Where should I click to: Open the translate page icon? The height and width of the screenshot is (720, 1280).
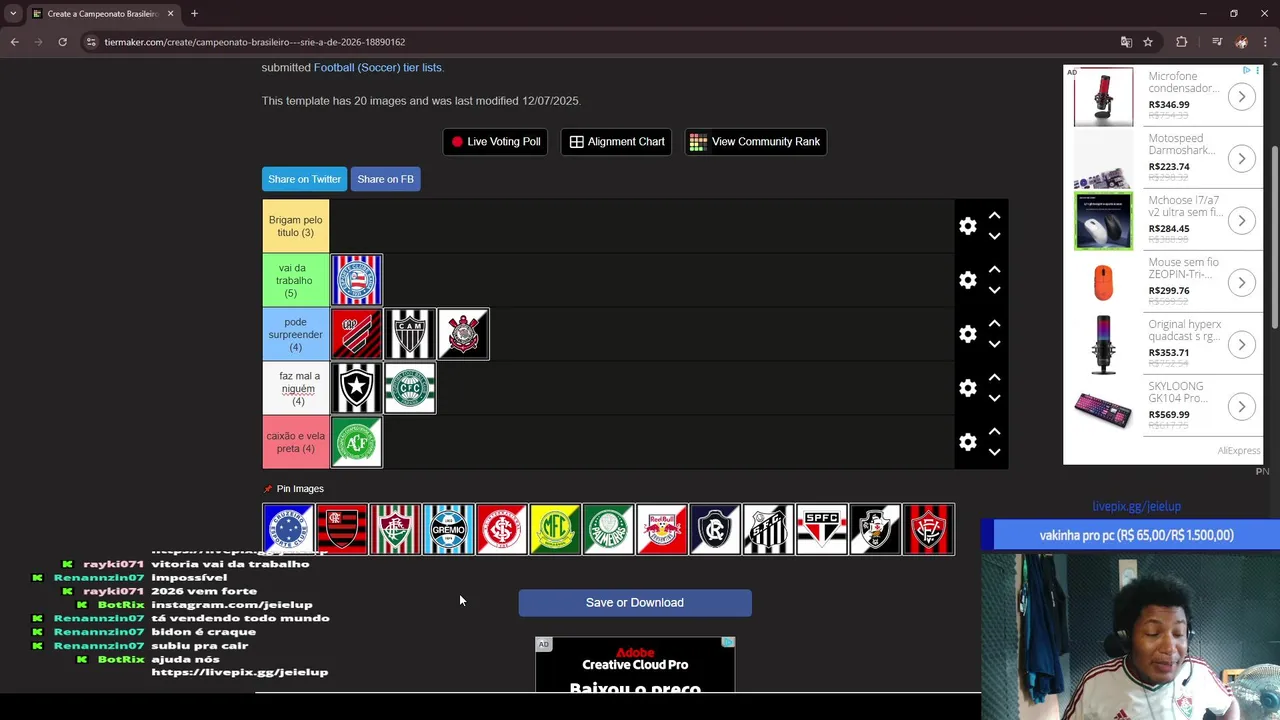pos(1126,42)
